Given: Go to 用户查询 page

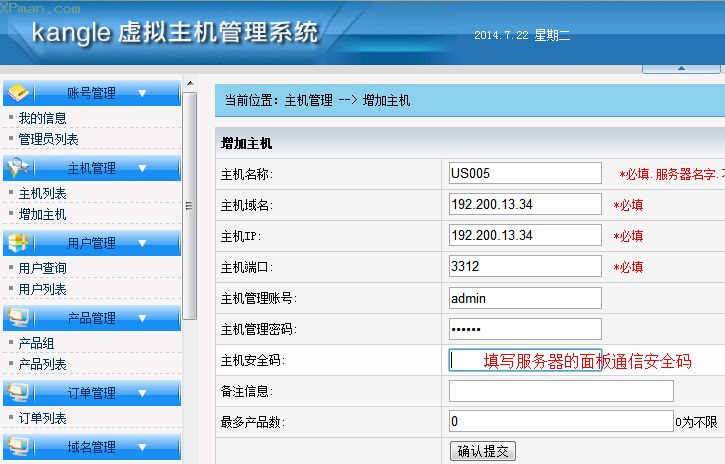Looking at the screenshot, I should [x=43, y=268].
